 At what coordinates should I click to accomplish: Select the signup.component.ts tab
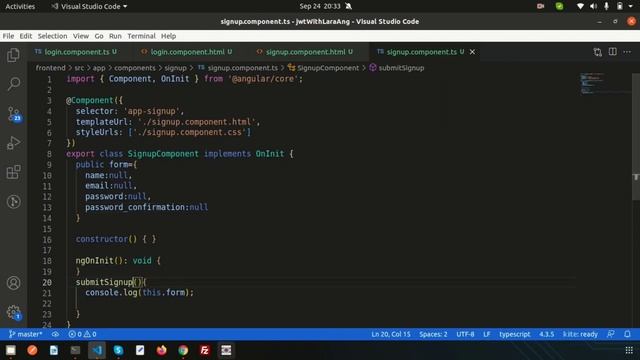click(421, 52)
